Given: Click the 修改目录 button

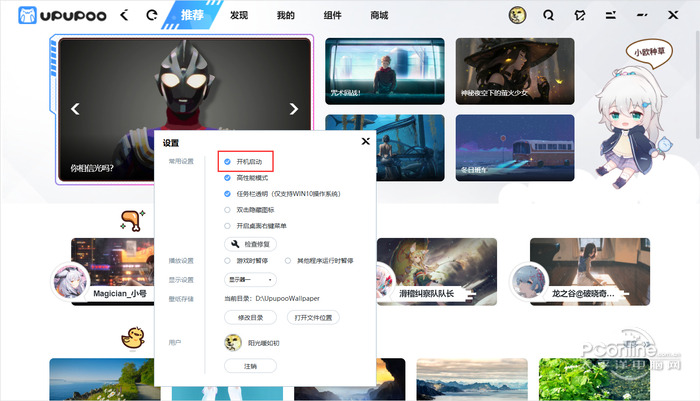Looking at the screenshot, I should (x=250, y=317).
